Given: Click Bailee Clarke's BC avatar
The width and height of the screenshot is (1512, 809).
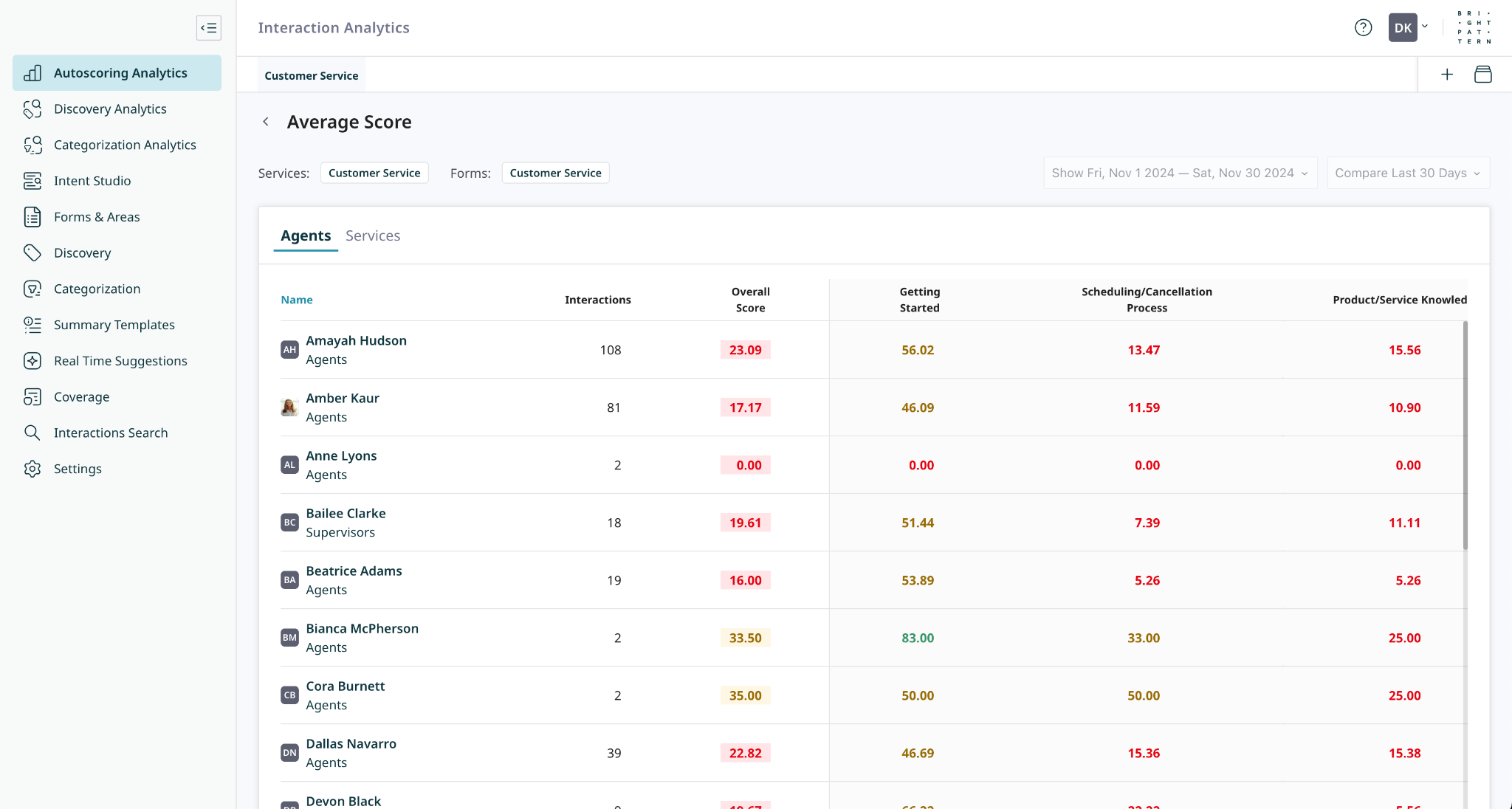Looking at the screenshot, I should pyautogui.click(x=289, y=523).
